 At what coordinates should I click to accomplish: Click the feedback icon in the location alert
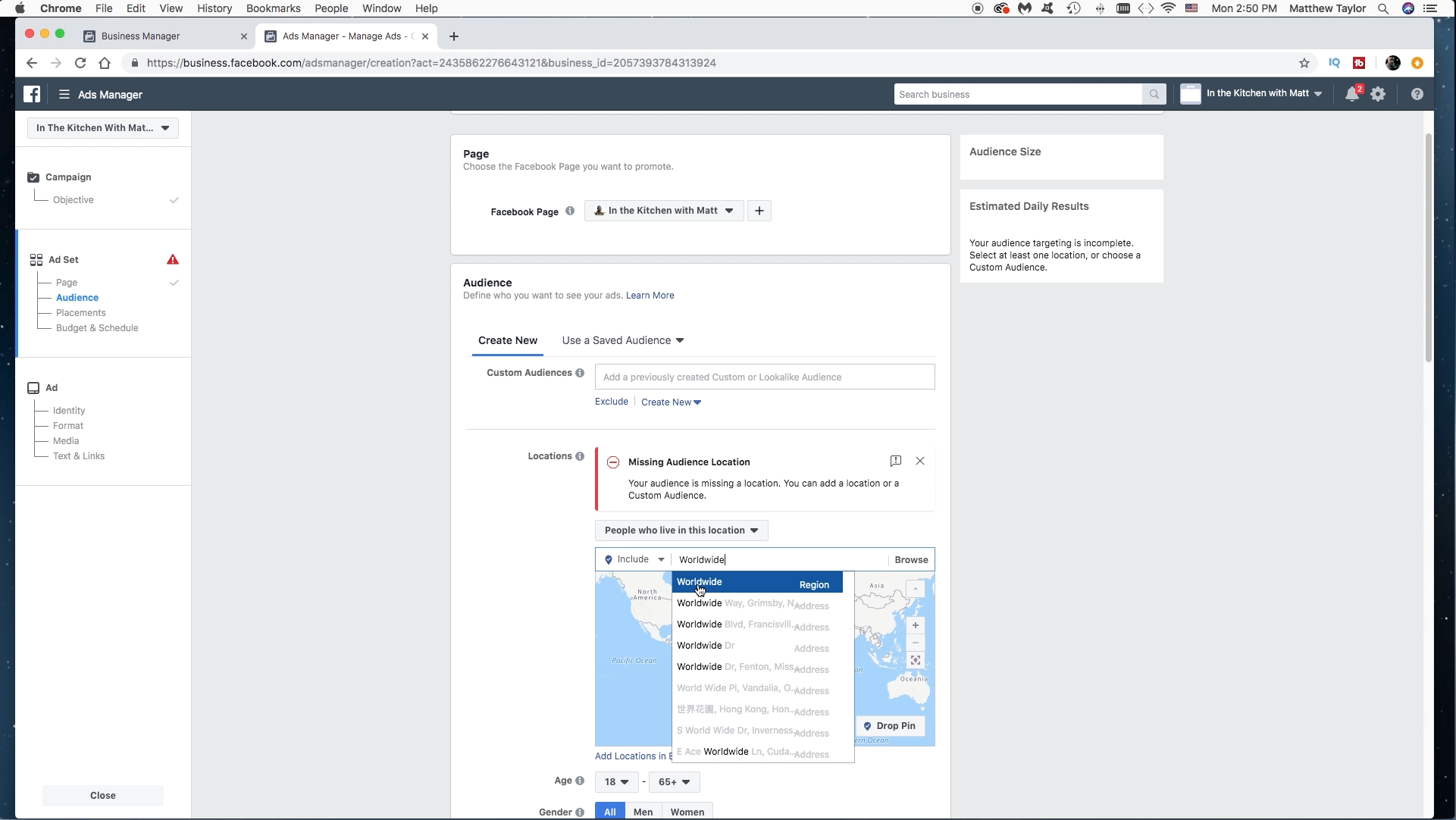coord(896,461)
